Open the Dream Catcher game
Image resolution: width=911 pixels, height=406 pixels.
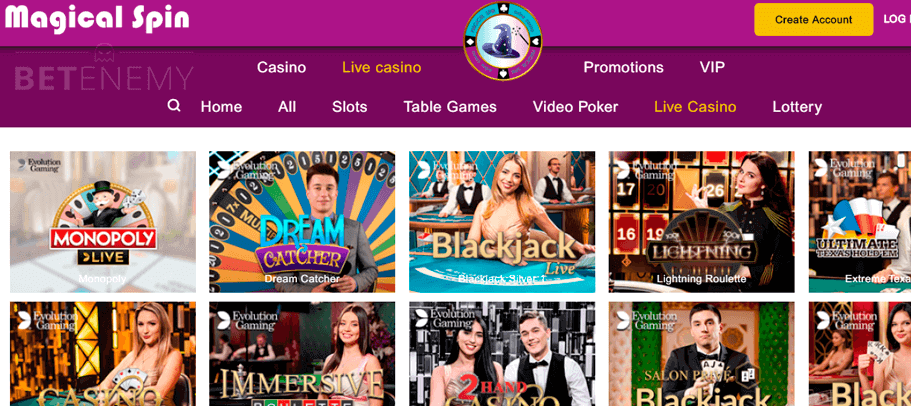click(x=302, y=222)
